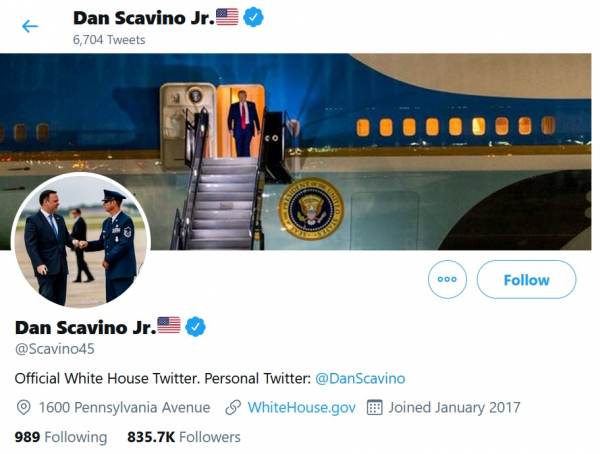Image resolution: width=600 pixels, height=454 pixels.
Task: Click the 1600 Pennsylvania Avenue location text
Action: tap(124, 408)
